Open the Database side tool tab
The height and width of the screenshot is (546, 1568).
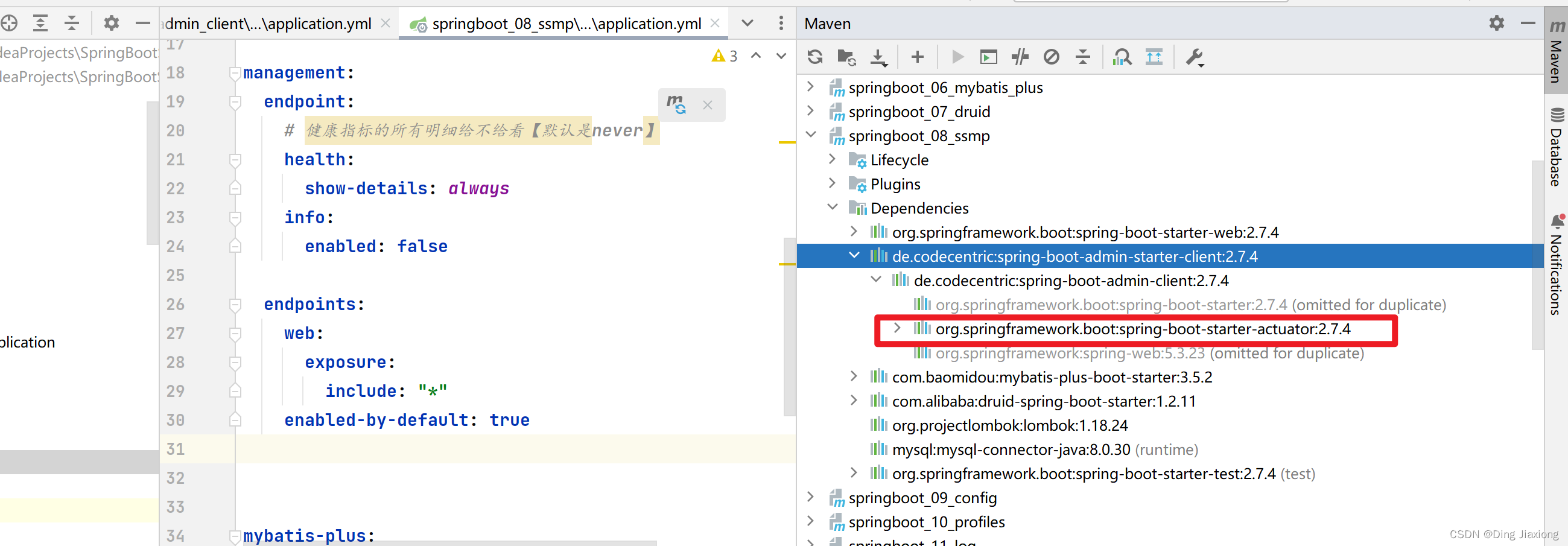click(1556, 147)
